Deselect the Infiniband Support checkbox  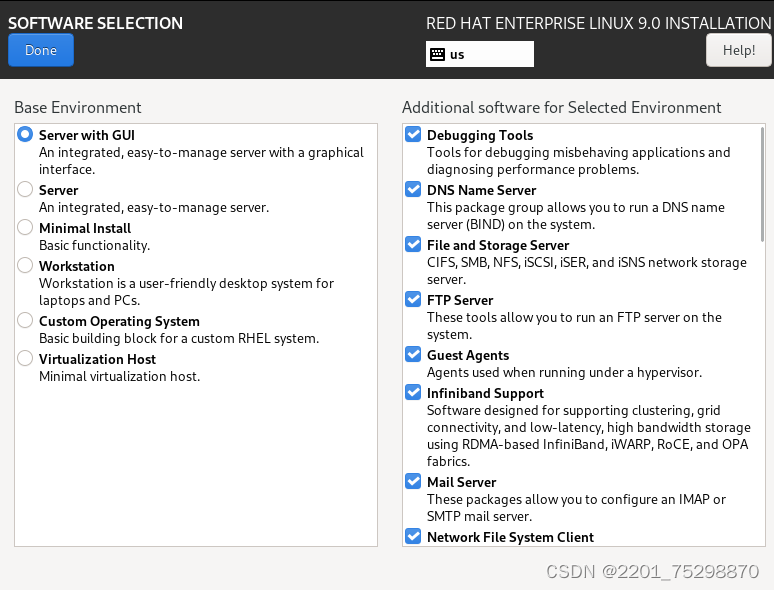413,393
